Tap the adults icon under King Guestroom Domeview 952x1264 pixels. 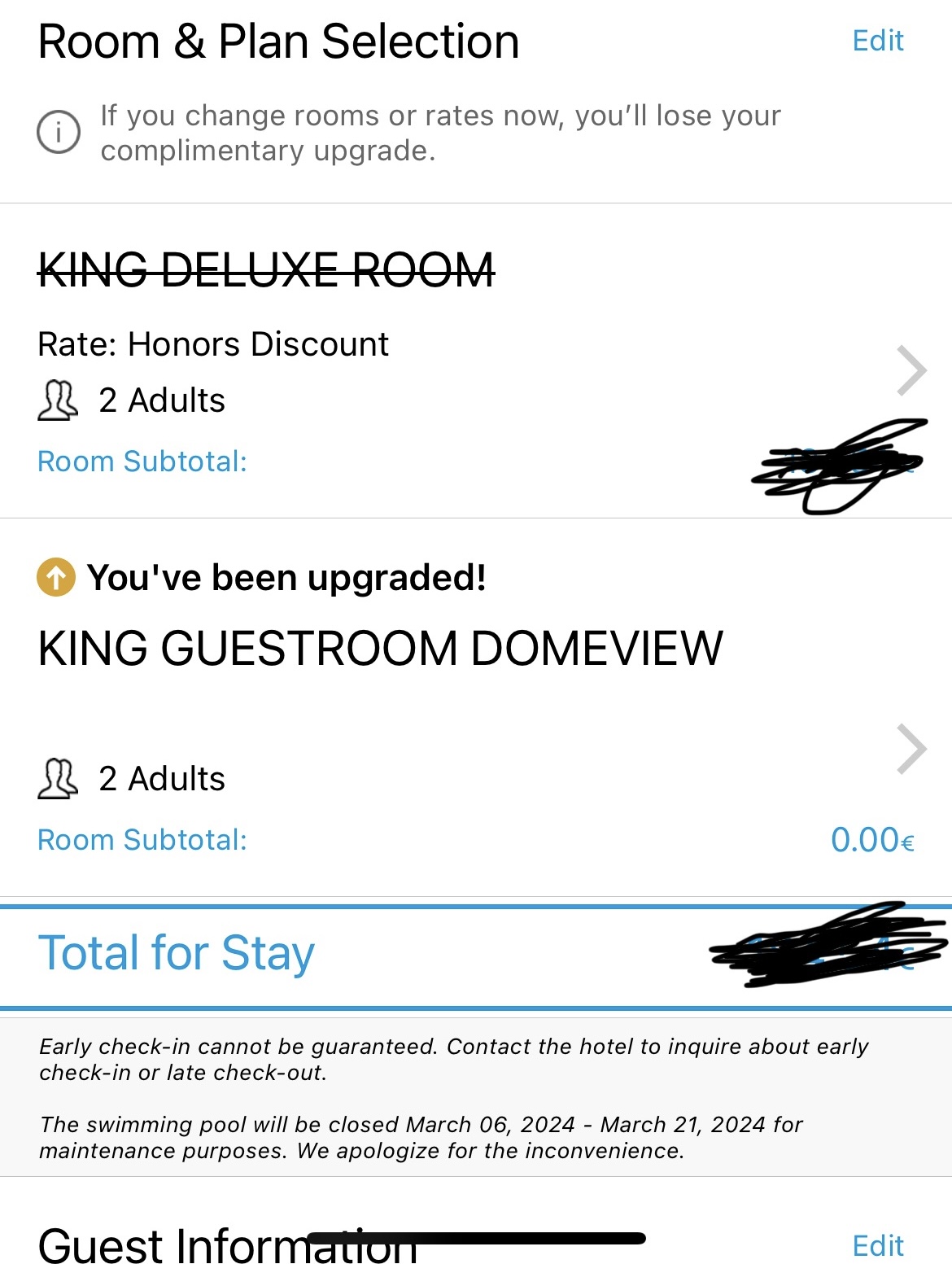click(x=58, y=779)
